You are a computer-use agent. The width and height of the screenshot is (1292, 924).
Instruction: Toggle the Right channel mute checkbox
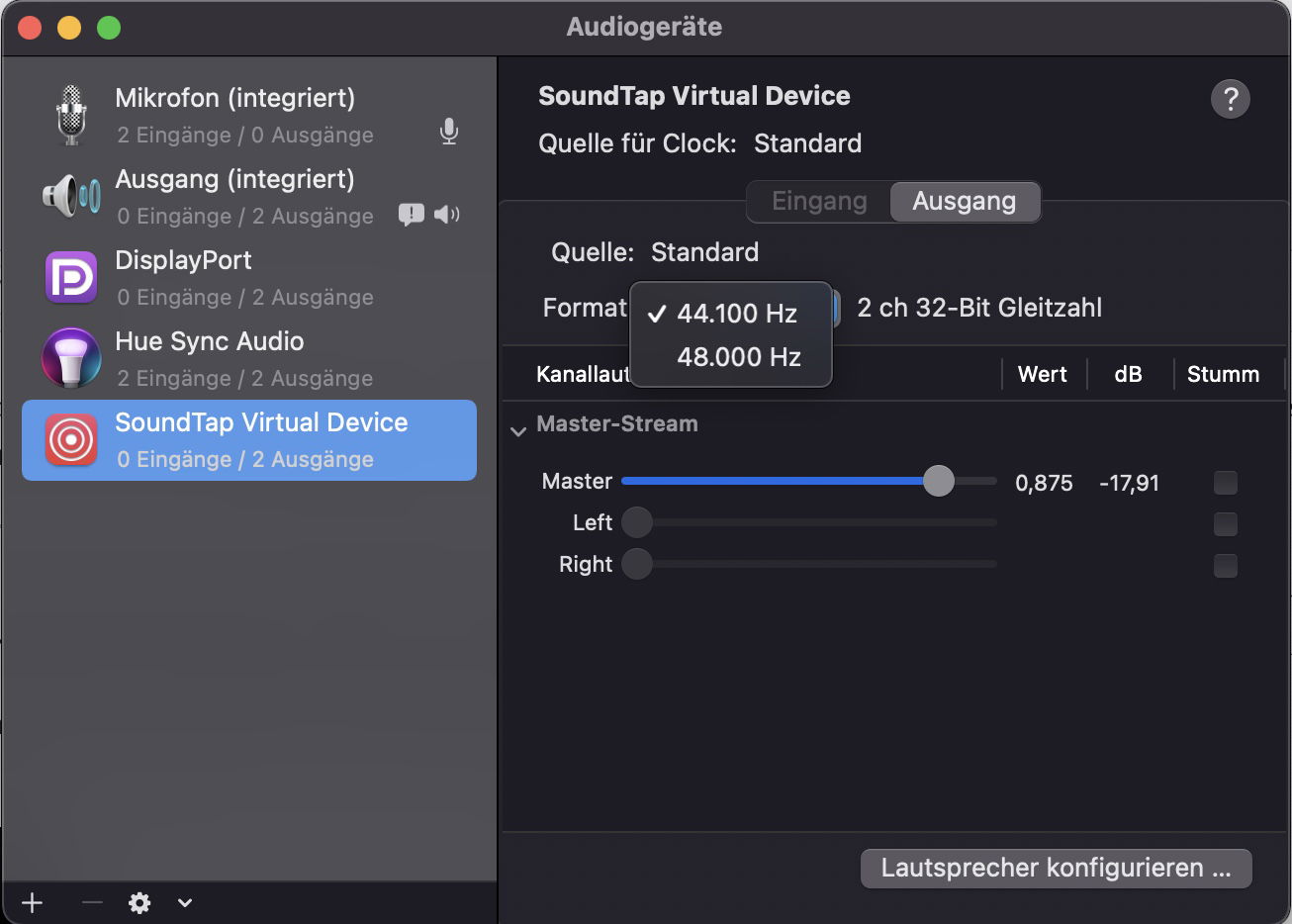point(1226,566)
